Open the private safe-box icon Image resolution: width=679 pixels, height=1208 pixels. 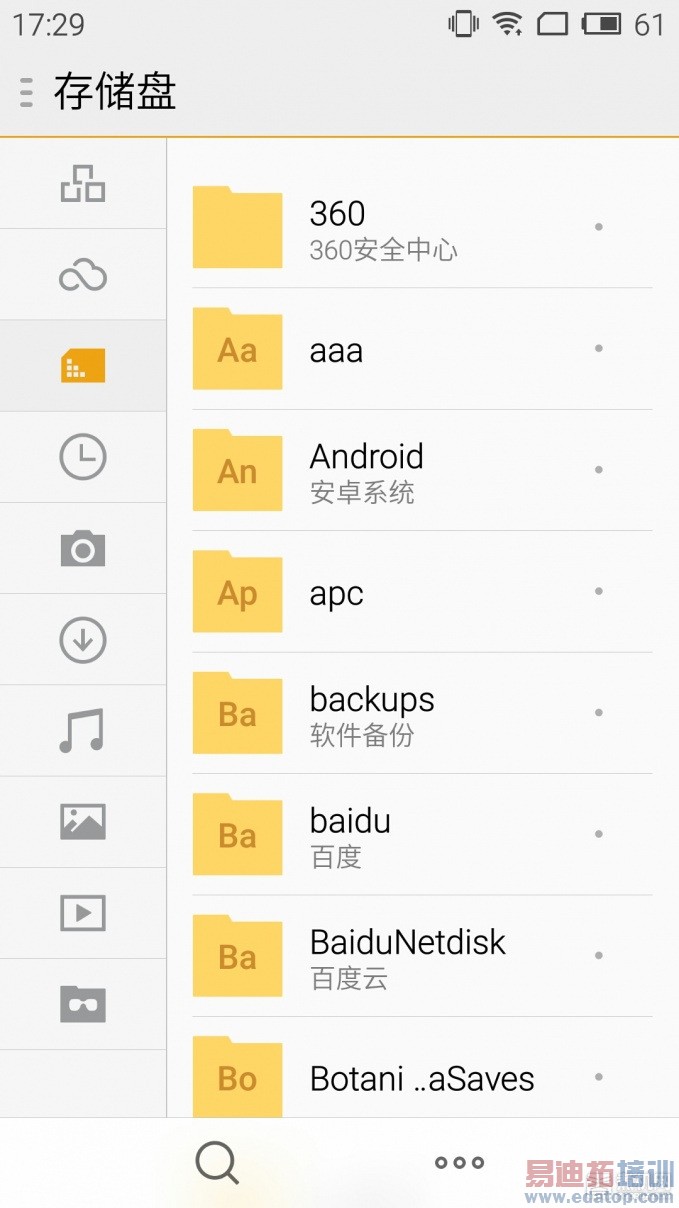83,1004
